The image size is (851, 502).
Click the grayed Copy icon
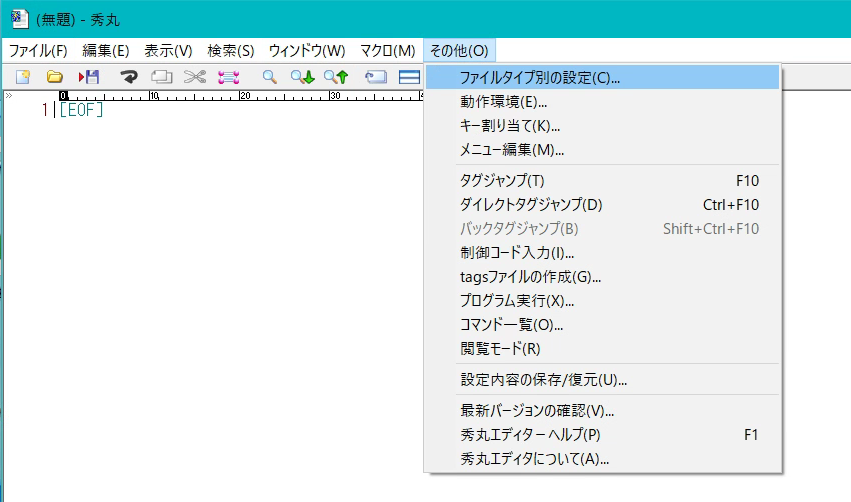pyautogui.click(x=162, y=77)
